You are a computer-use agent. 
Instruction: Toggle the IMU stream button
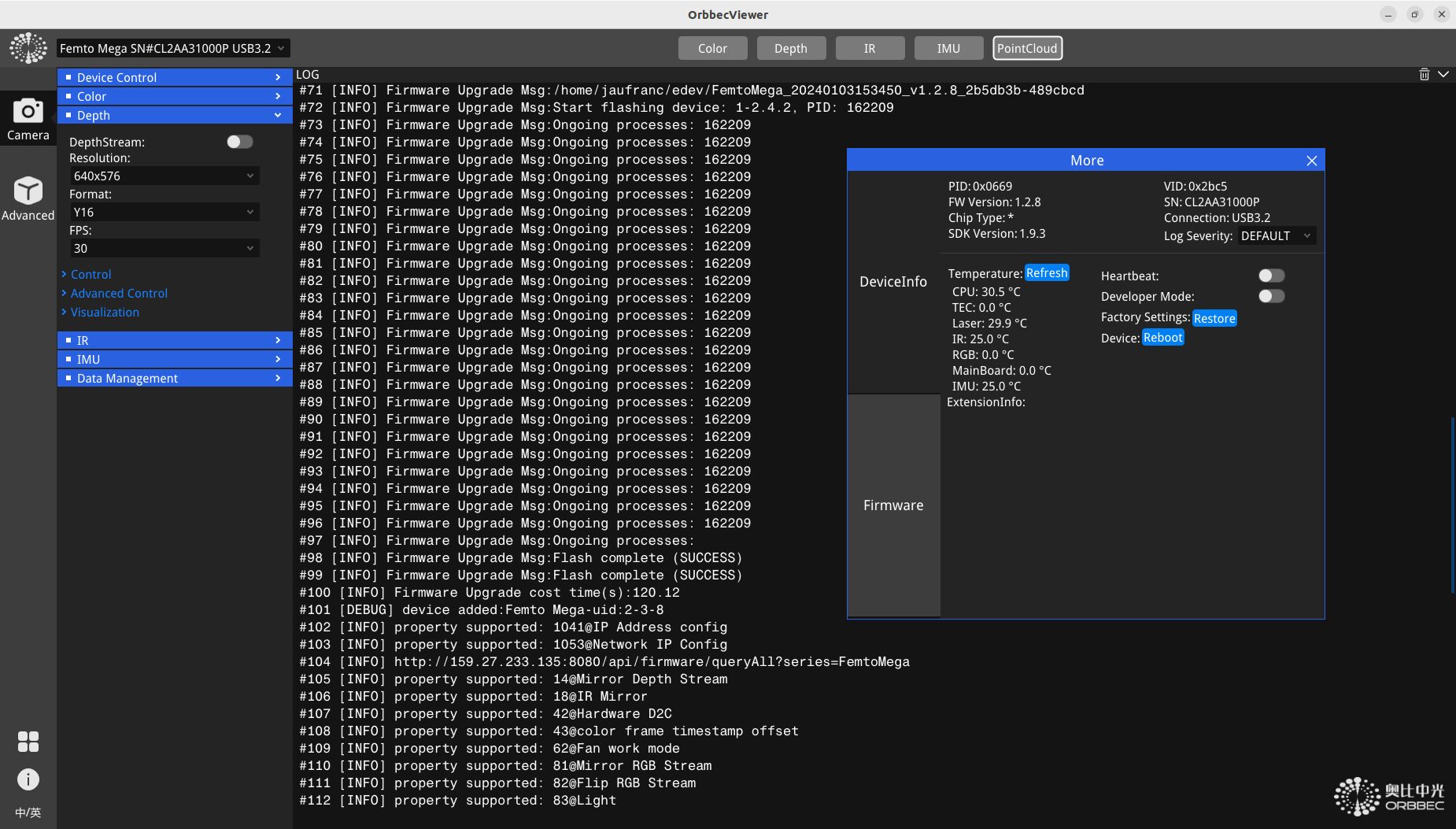[x=948, y=48]
